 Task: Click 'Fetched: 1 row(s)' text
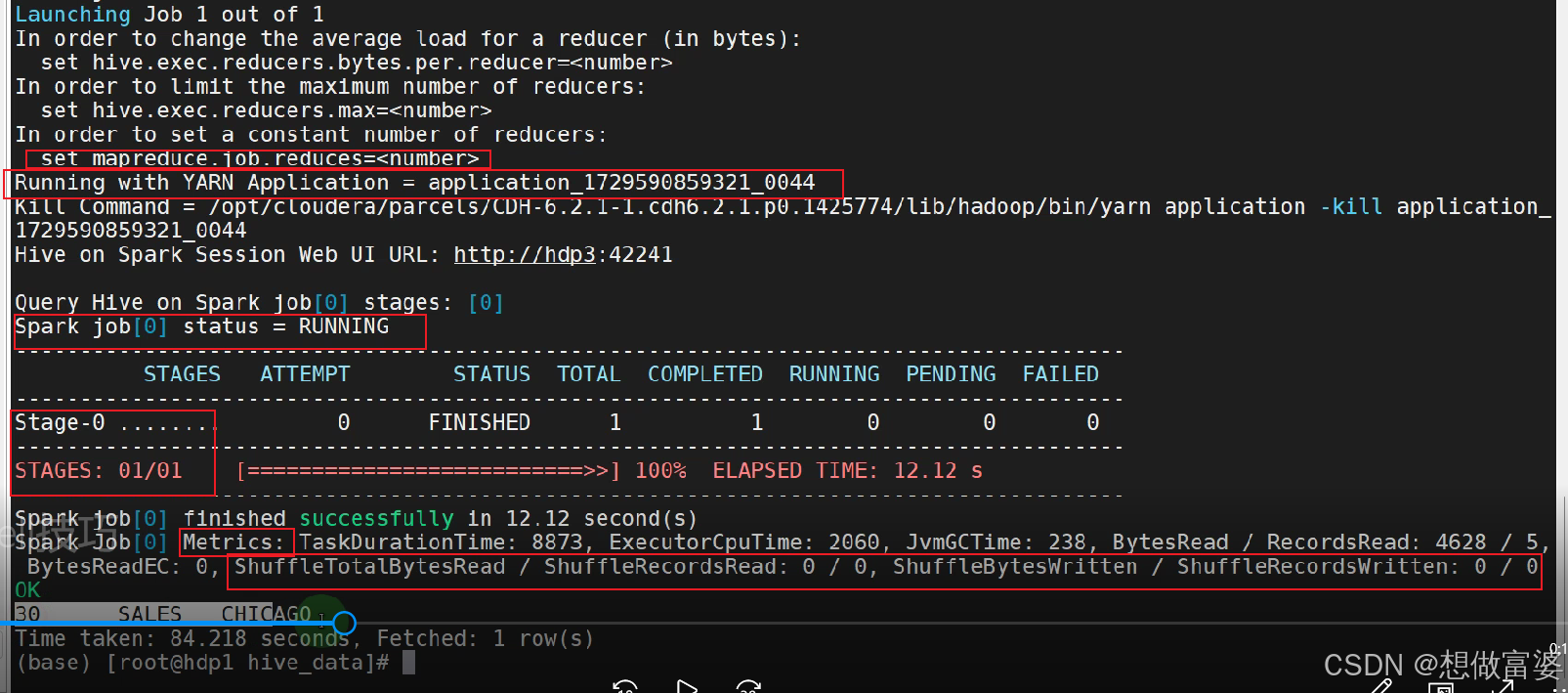pyautogui.click(x=486, y=638)
